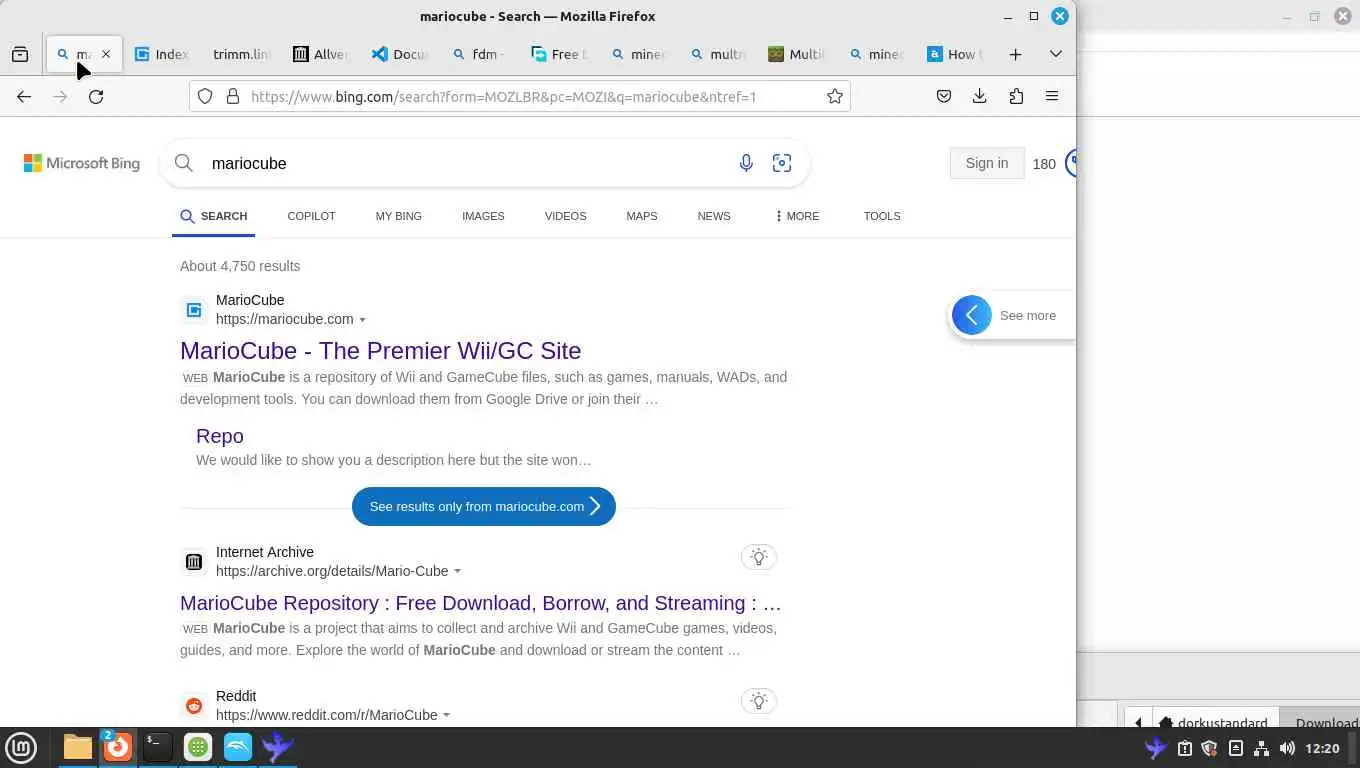Open the Files folder in taskbar
Image resolution: width=1360 pixels, height=768 pixels.
point(78,747)
